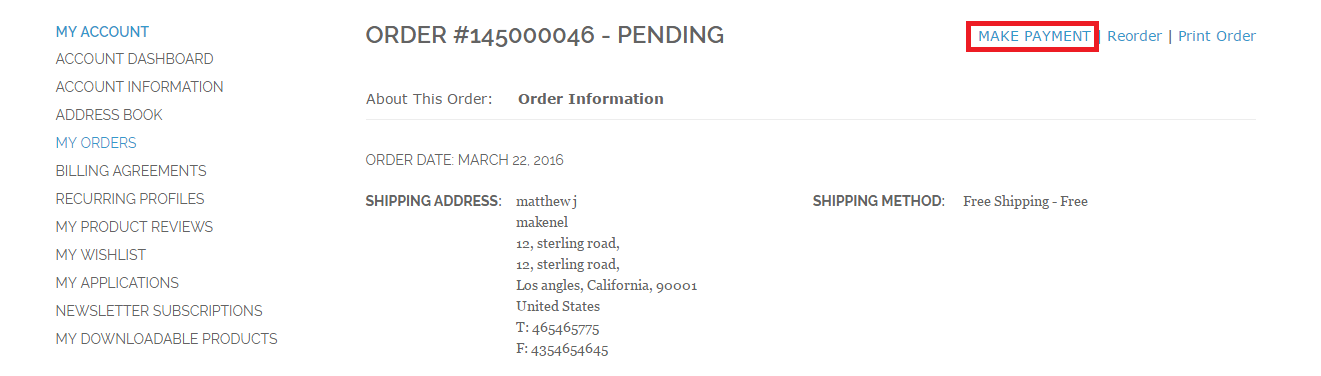1321x376 pixels.
Task: Select My Orders in the sidebar
Action: pos(96,143)
